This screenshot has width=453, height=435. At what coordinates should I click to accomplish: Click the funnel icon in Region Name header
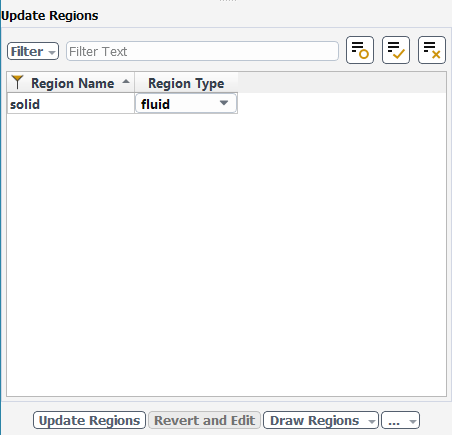pos(17,82)
